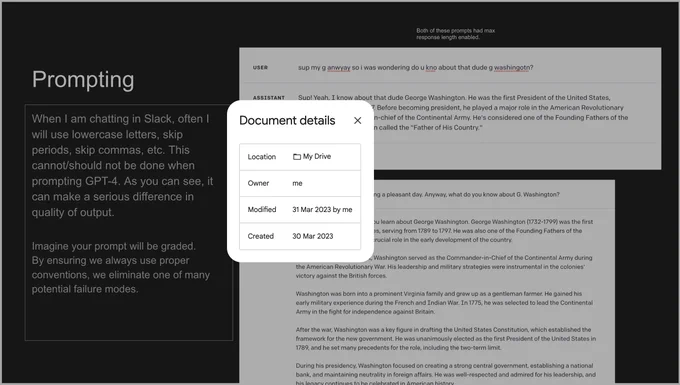Screen dimensions: 680x385
Task: Click the 'During his presidency, Washington focused' paragraph
Action: click(x=446, y=374)
